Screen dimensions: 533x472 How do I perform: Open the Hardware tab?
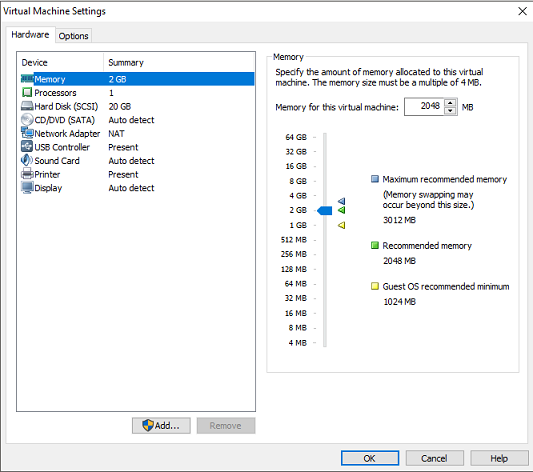click(30, 35)
